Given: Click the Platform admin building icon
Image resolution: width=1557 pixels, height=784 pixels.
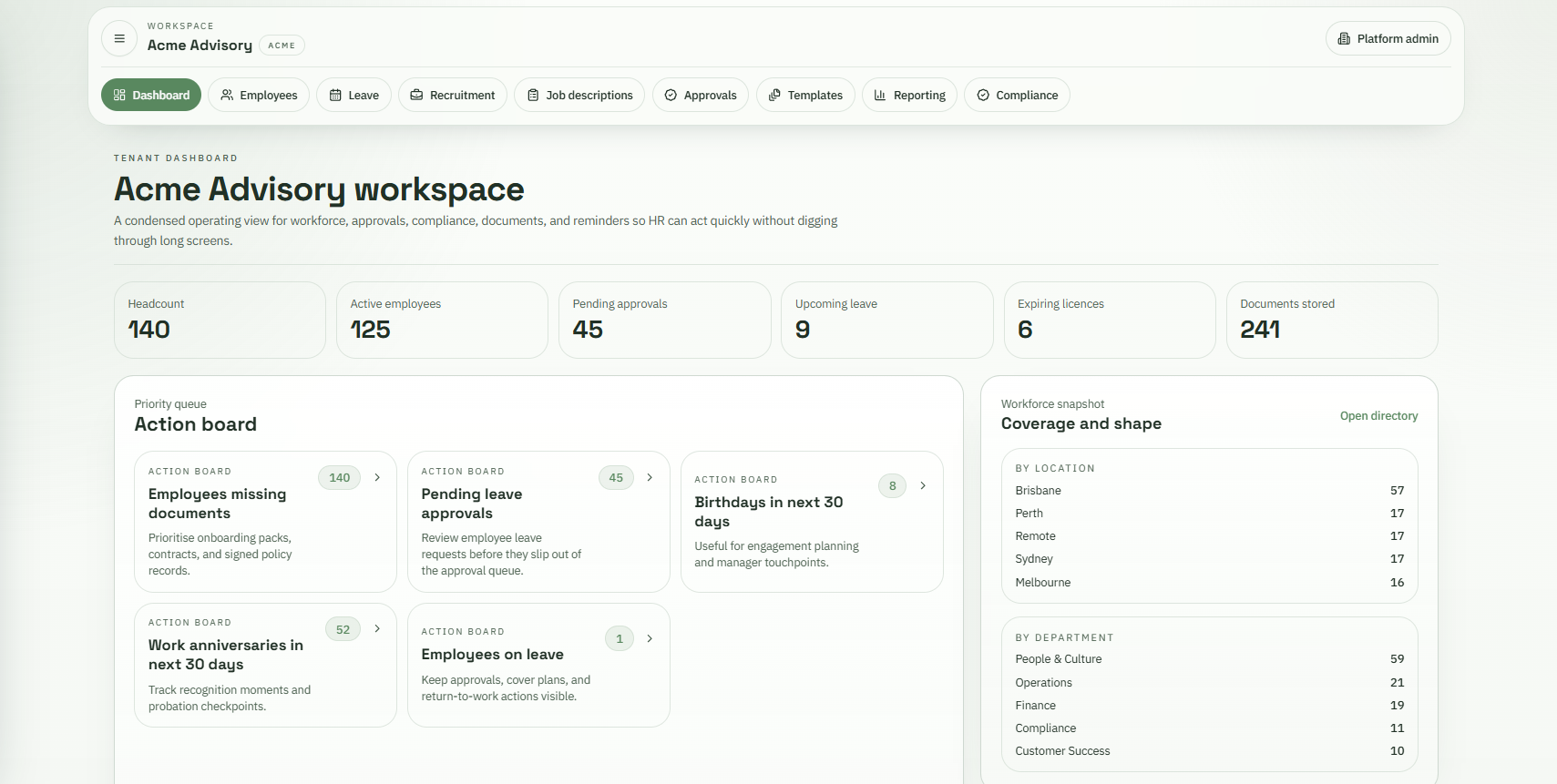Looking at the screenshot, I should click(x=1344, y=39).
